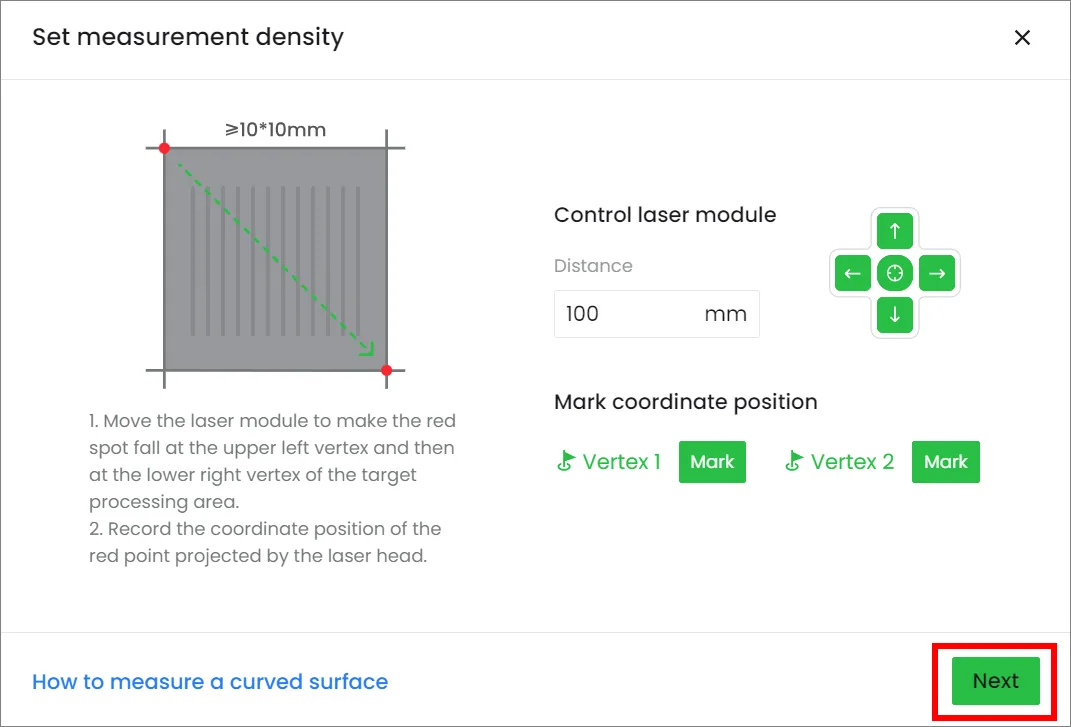Mark the Vertex 2 coordinate position
The width and height of the screenshot is (1071, 727).
pos(946,462)
